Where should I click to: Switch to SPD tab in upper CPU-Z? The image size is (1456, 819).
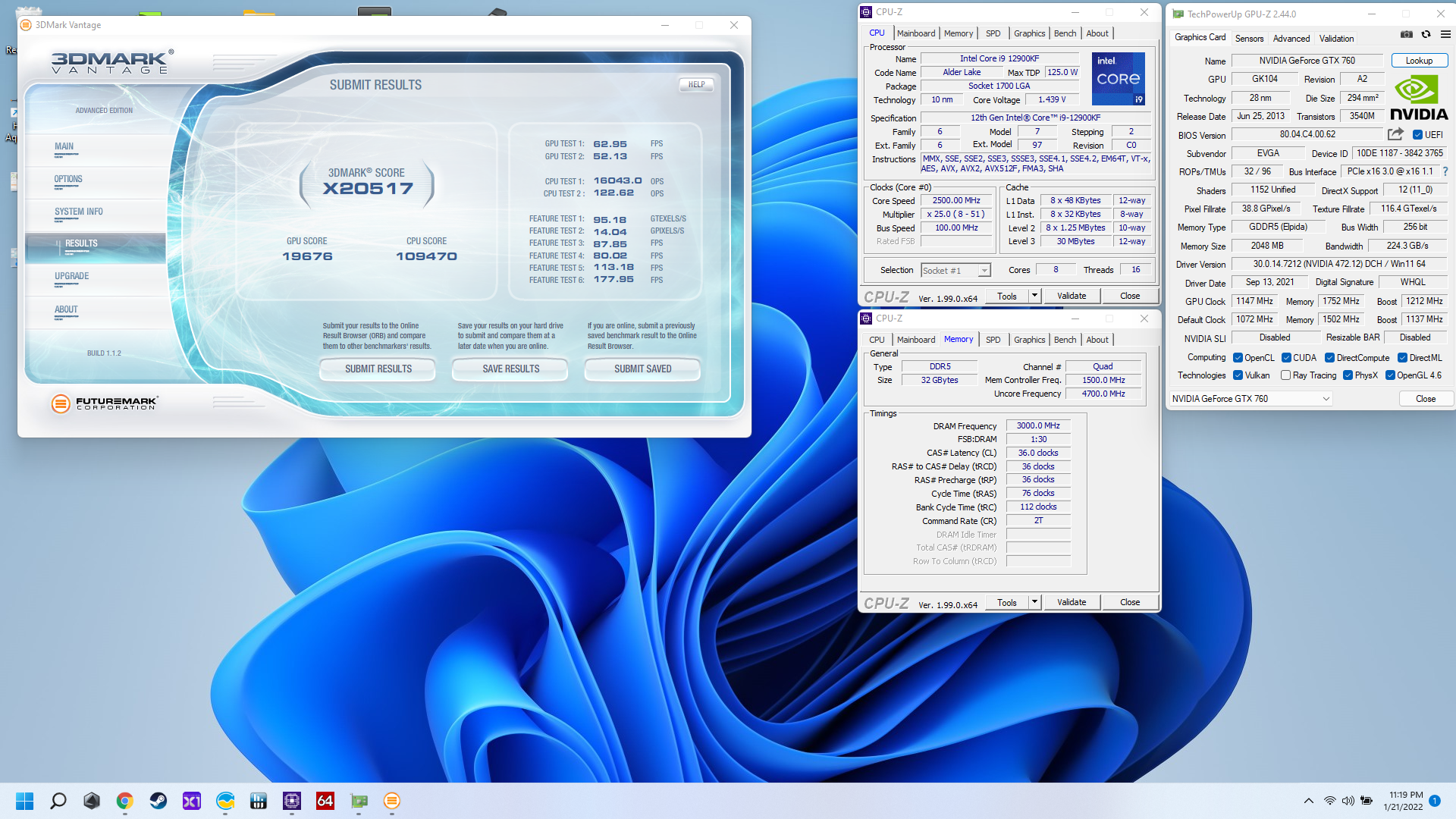tap(993, 33)
